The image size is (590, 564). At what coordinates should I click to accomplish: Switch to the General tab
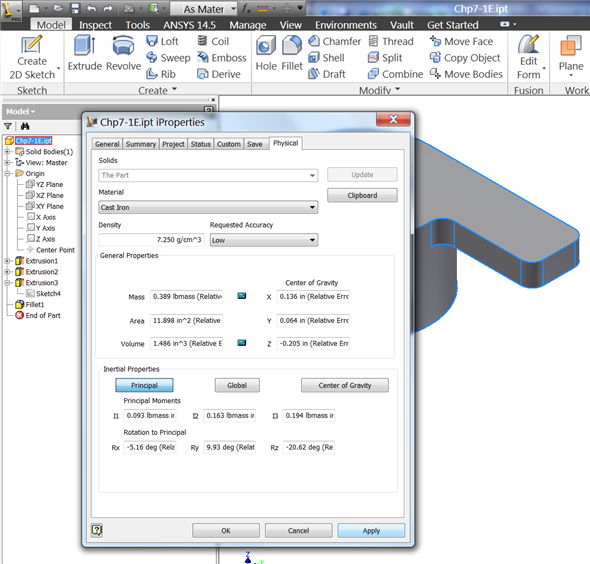tap(107, 144)
